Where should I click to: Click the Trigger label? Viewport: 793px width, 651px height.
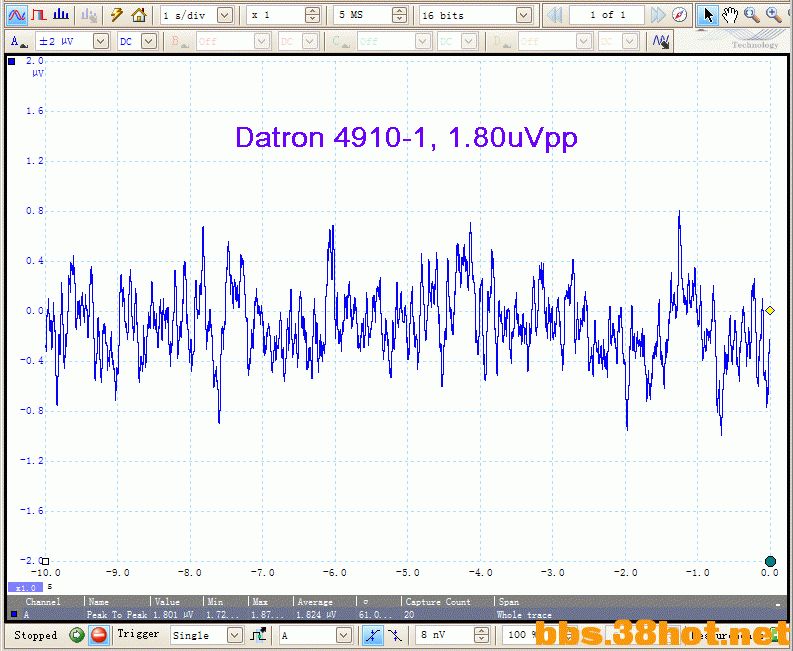tap(138, 634)
